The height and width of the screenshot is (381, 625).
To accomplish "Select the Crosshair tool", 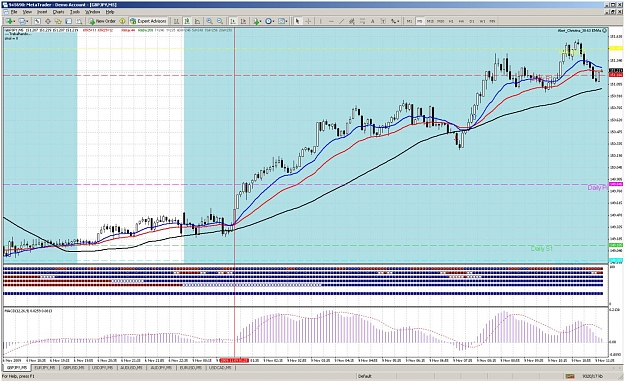I will click(x=308, y=21).
